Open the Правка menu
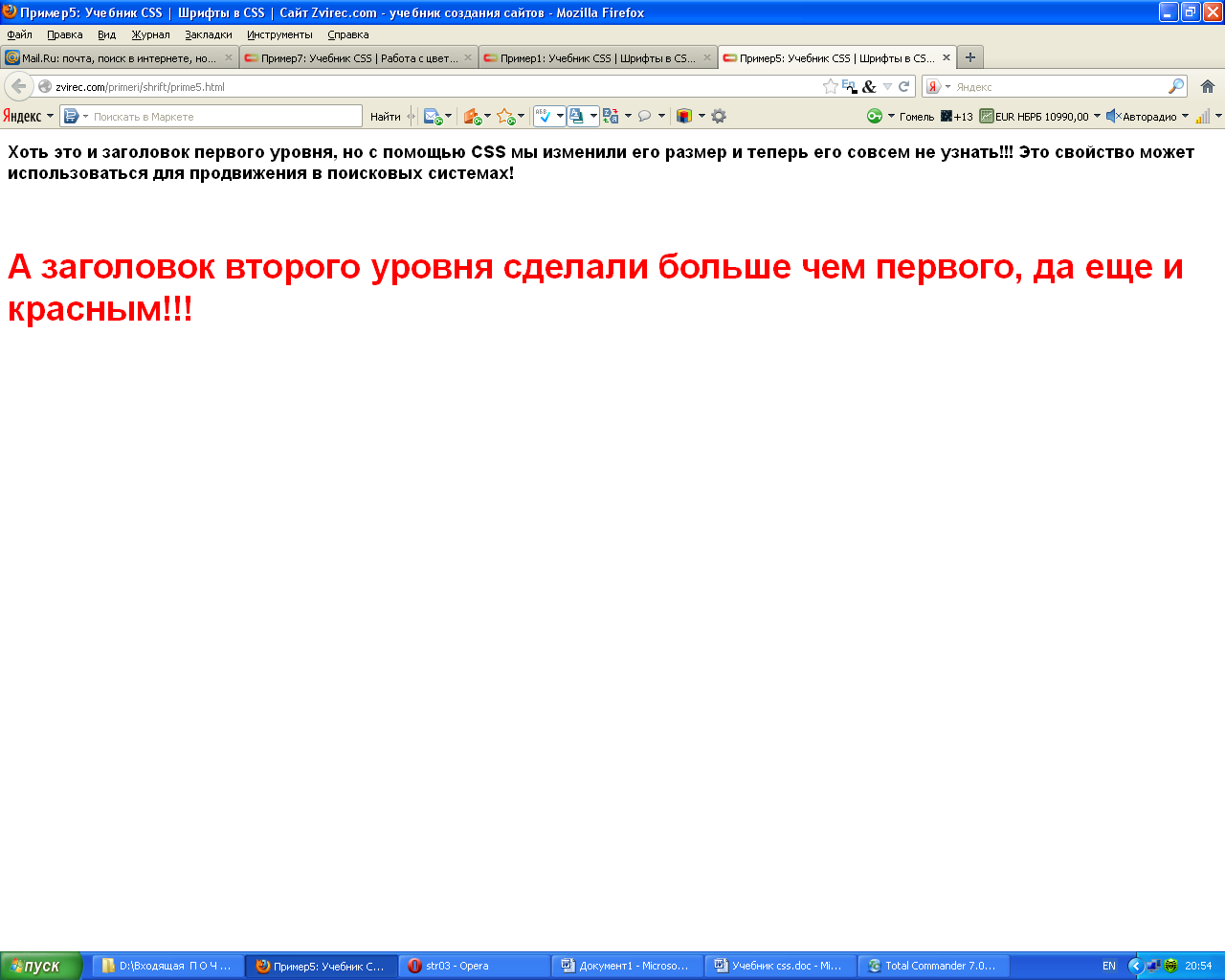Viewport: 1225px width, 980px height. 64,34
